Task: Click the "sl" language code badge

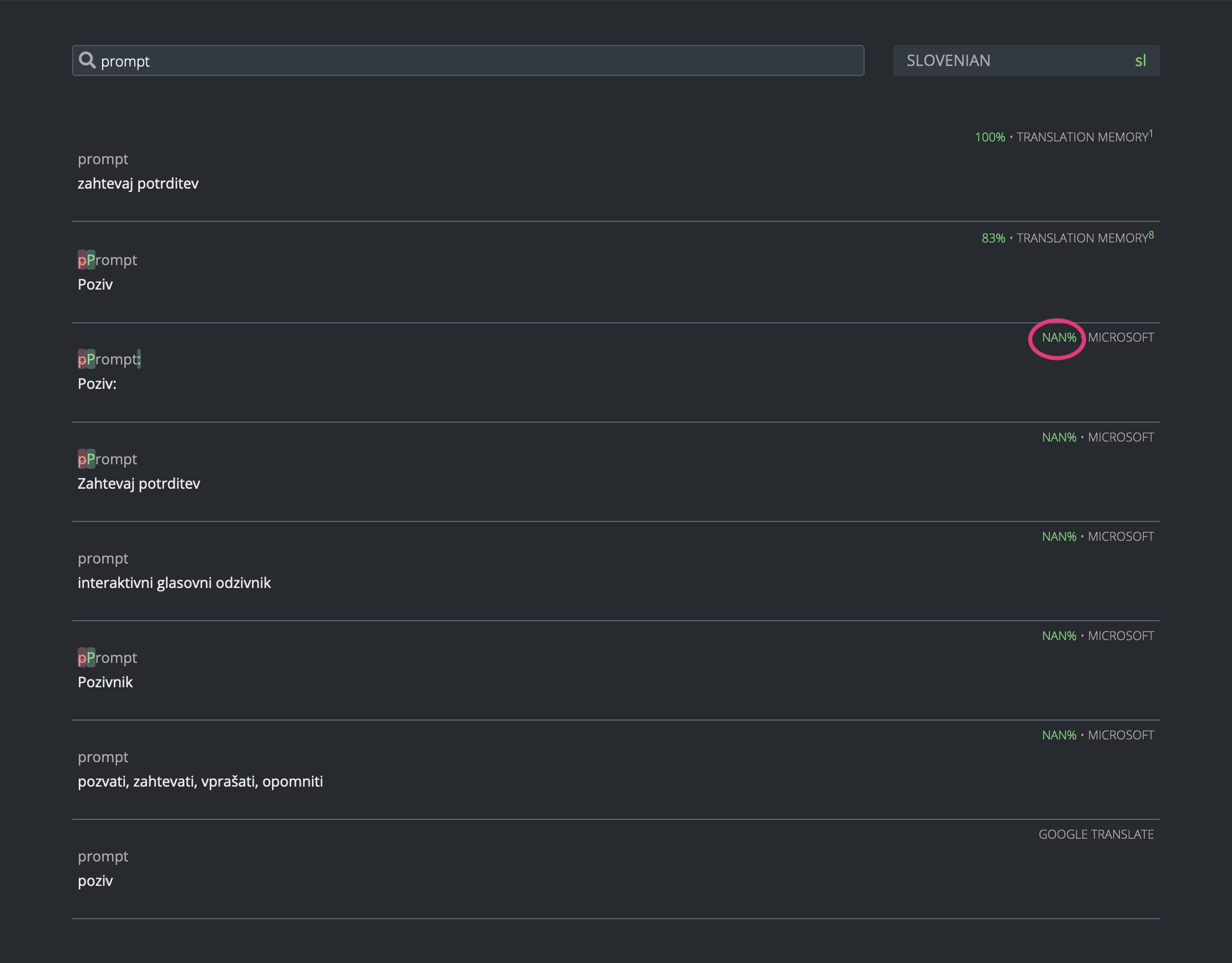Action: click(x=1140, y=60)
